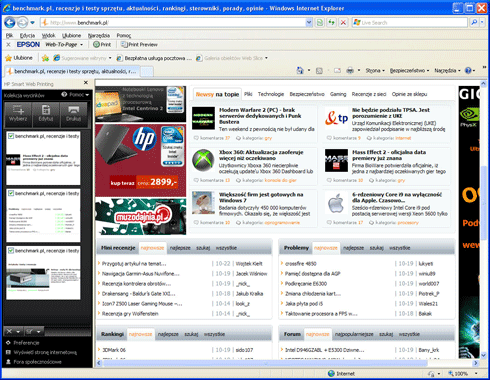Open the new tab button
Viewport: 490px width, 380px height.
coord(147,72)
